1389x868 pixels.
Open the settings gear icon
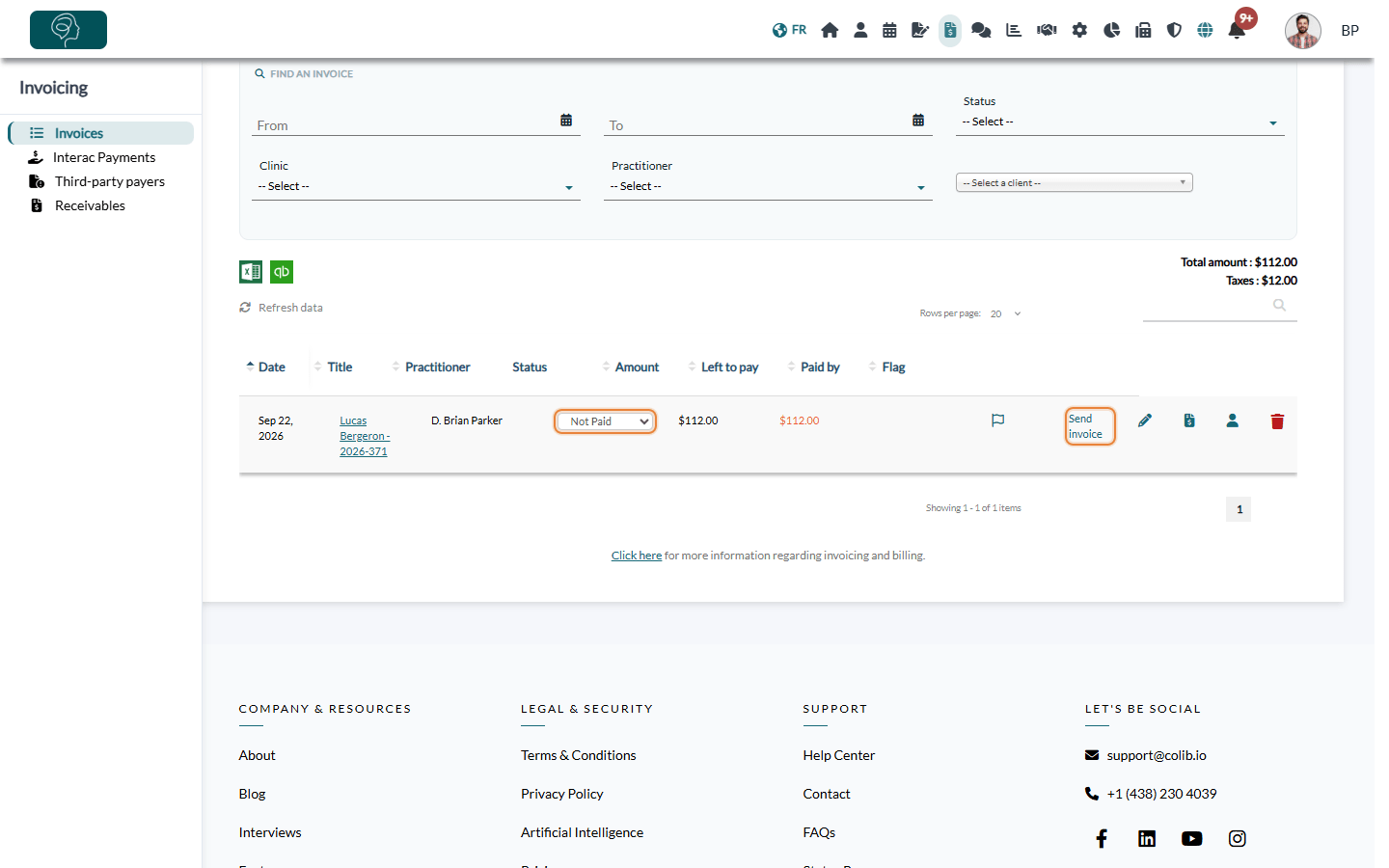pos(1079,30)
